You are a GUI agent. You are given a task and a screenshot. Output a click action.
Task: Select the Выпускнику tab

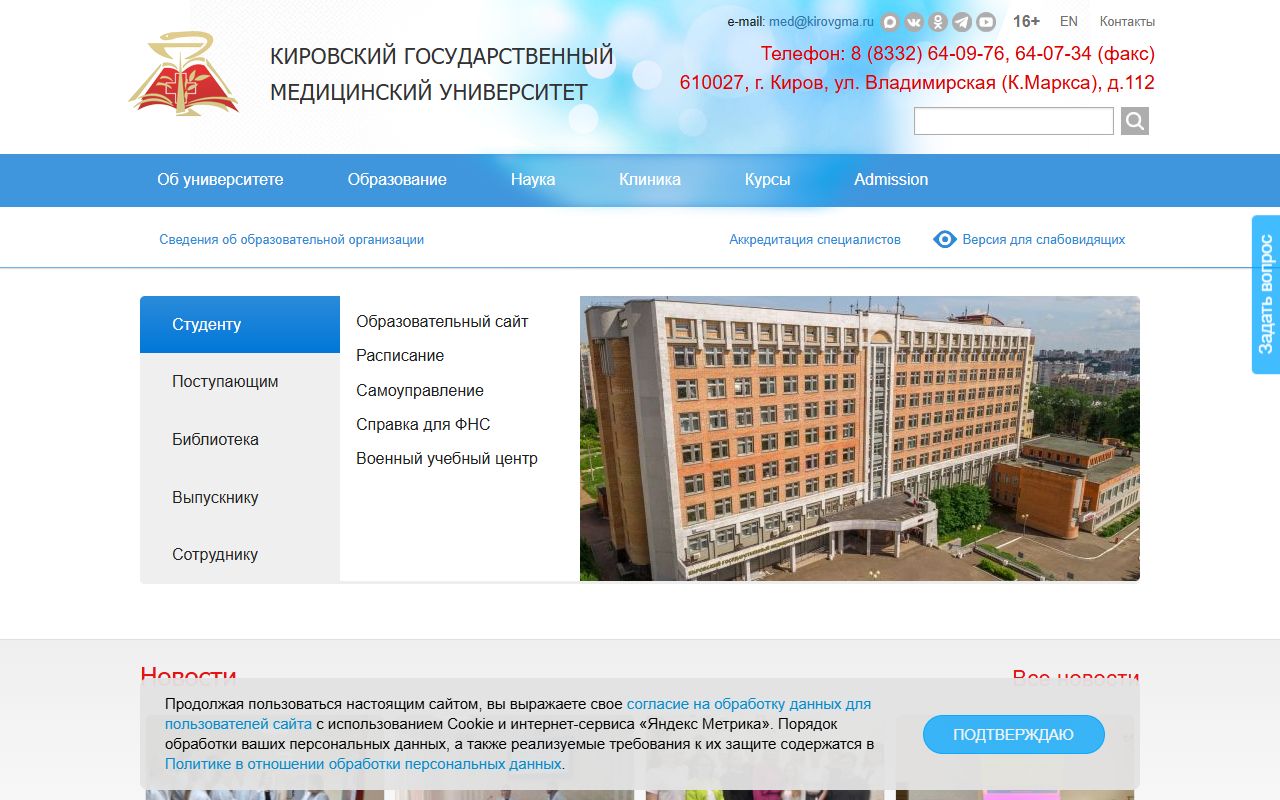(x=240, y=497)
